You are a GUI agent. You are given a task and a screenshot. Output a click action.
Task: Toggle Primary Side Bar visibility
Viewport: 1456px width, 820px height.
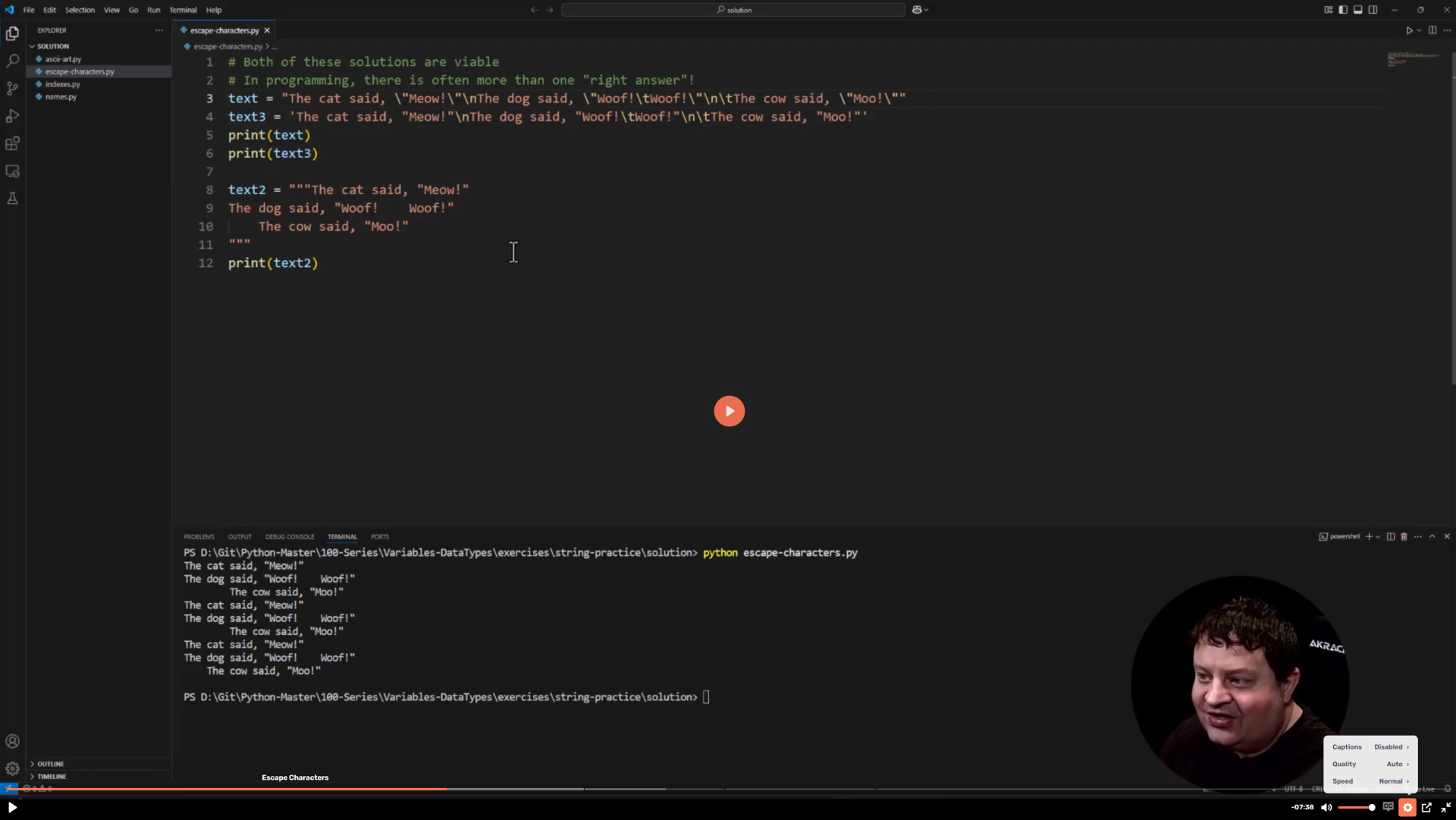click(x=1343, y=10)
